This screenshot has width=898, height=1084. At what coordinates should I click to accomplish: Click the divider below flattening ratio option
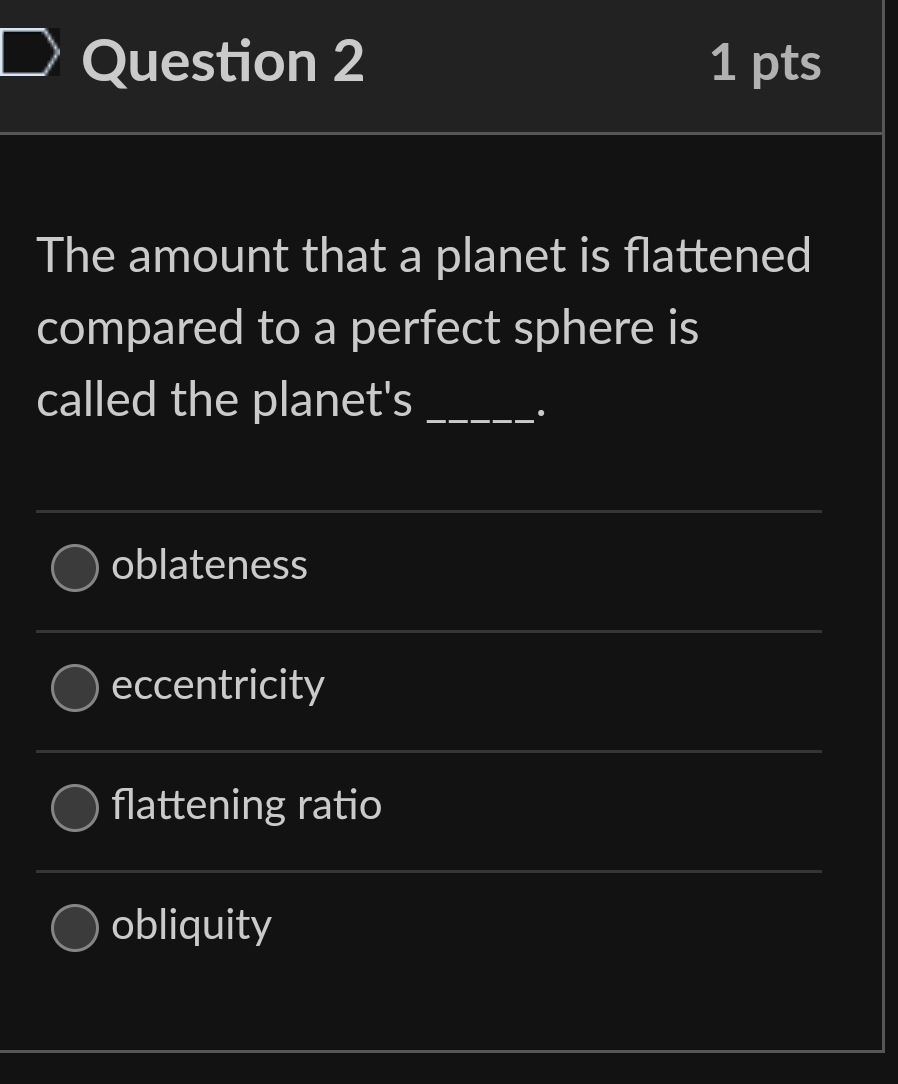click(428, 868)
